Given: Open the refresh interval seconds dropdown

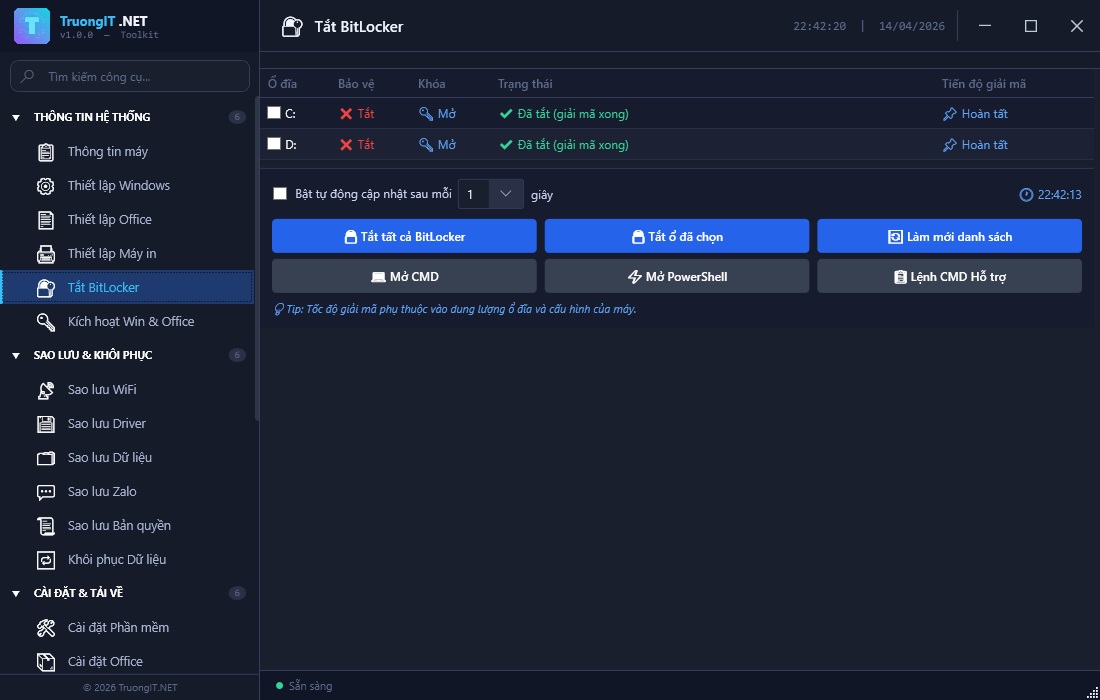Looking at the screenshot, I should click(506, 194).
